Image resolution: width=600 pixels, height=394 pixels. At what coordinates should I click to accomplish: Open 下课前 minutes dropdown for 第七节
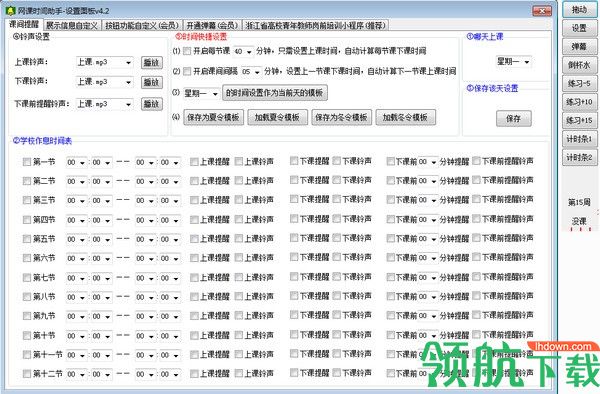tap(427, 278)
